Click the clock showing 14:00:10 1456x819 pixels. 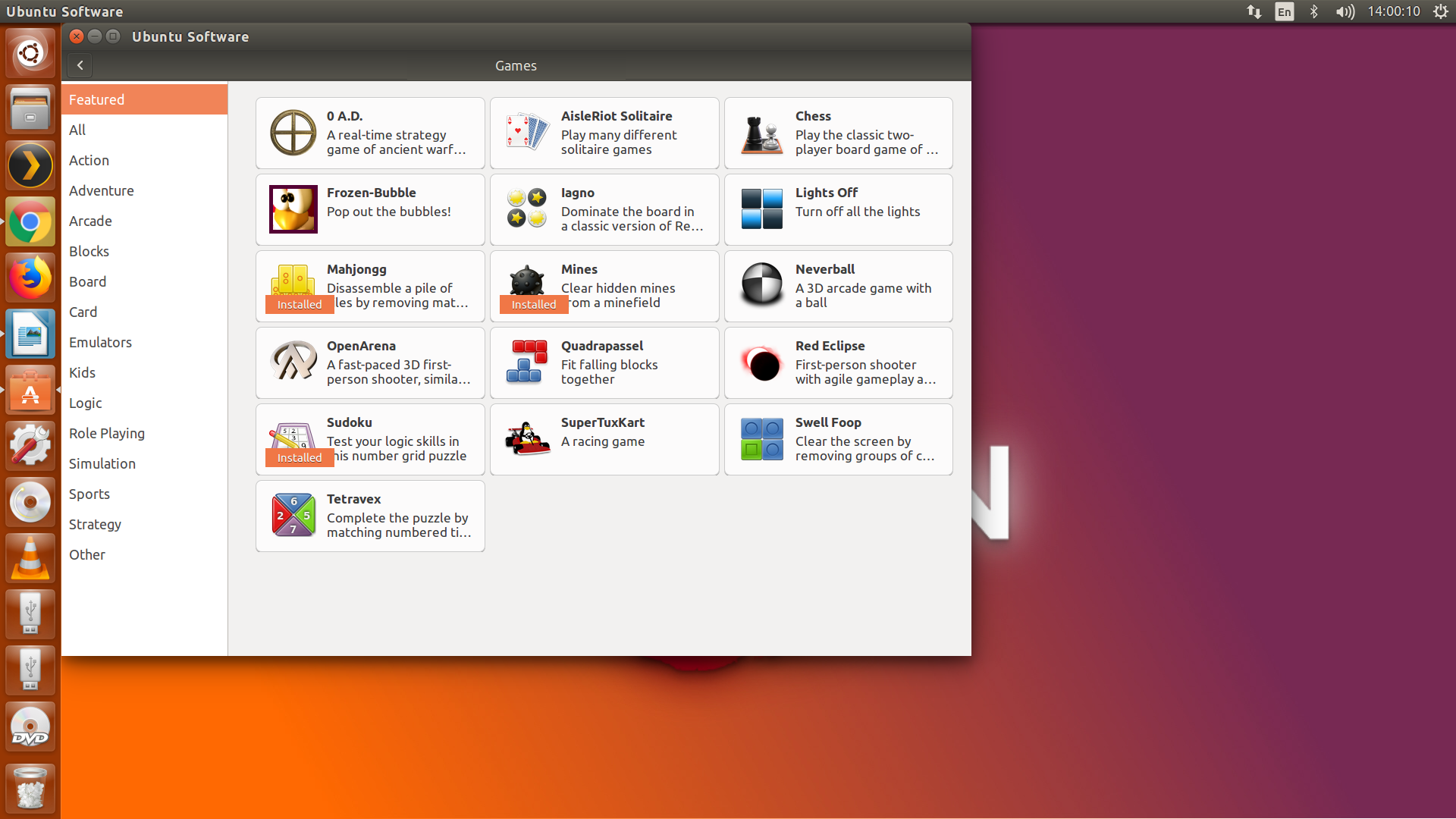pyautogui.click(x=1394, y=11)
